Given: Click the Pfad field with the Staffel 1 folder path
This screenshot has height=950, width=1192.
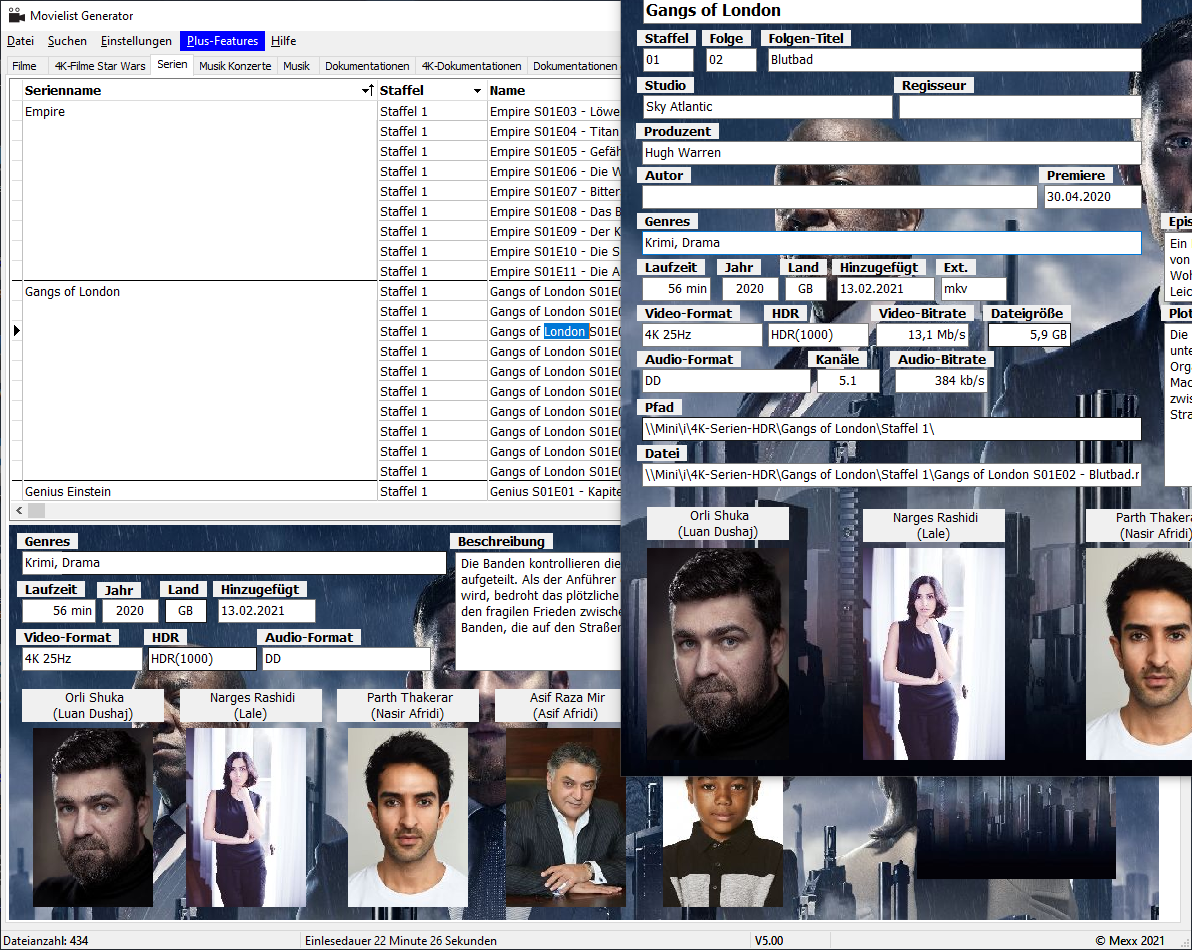Looking at the screenshot, I should tap(892, 429).
